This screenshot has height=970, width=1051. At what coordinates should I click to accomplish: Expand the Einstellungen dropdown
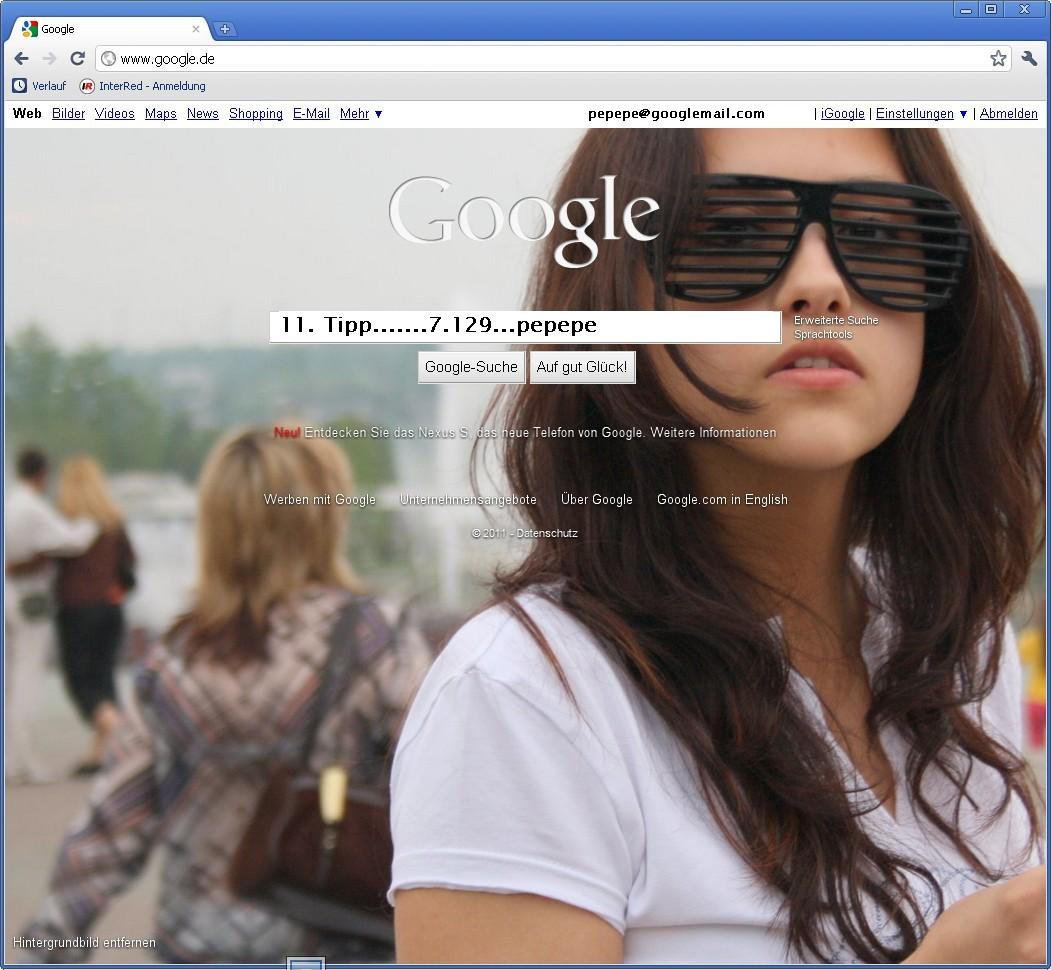pyautogui.click(x=921, y=113)
